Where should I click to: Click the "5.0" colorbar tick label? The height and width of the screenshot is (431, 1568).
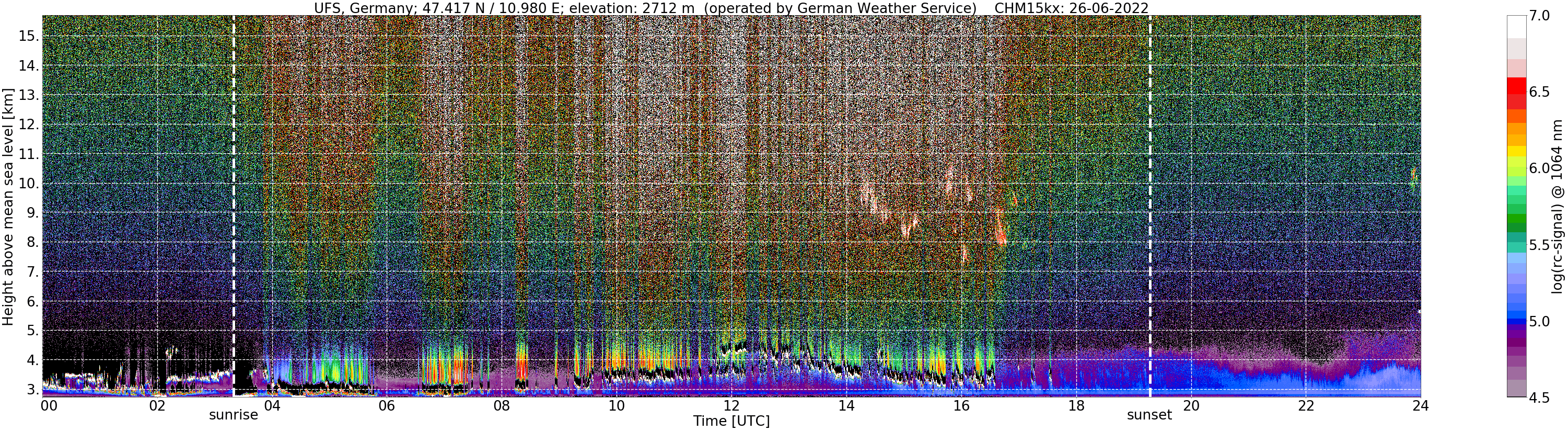click(1539, 321)
